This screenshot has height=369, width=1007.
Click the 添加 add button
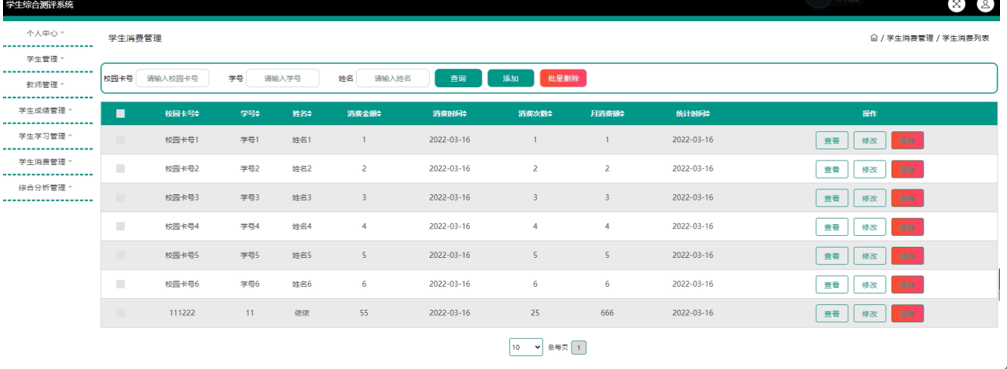tap(511, 78)
